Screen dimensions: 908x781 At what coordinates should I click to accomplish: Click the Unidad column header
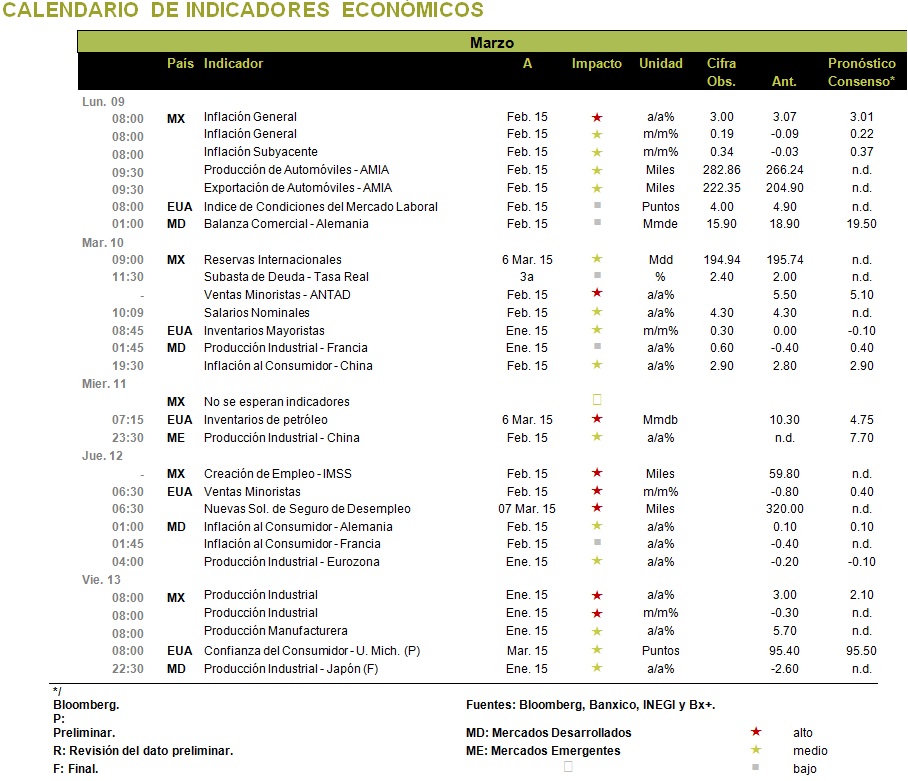(661, 63)
